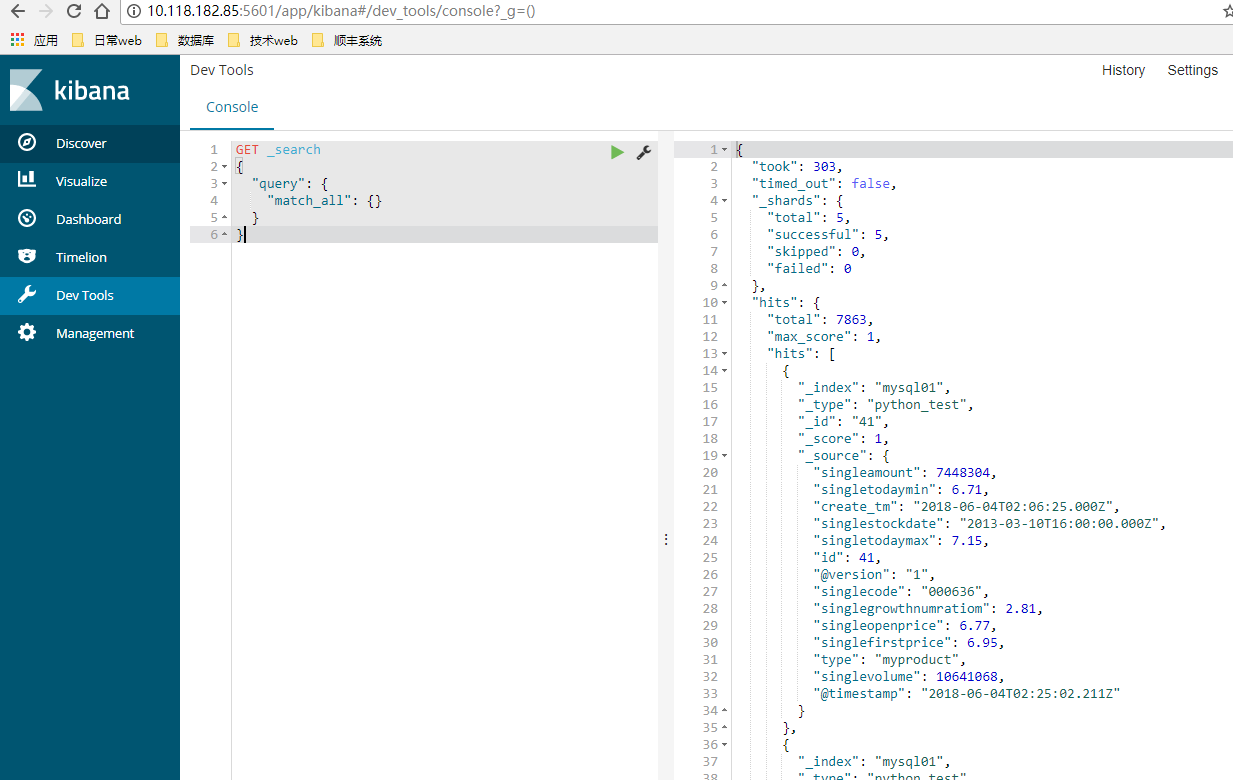This screenshot has width=1233, height=780.
Task: Click "_type": "python_test" at line 16
Action: pos(886,404)
